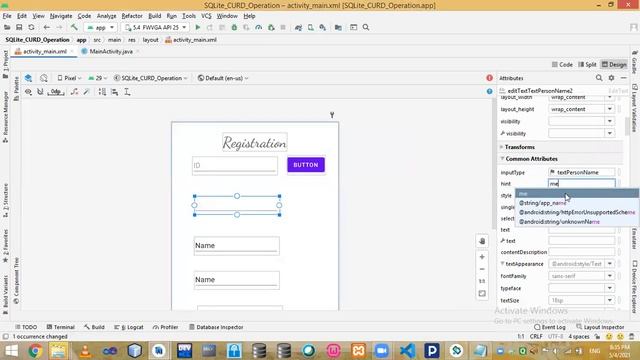Open the Select Design Surface layers icon
The width and height of the screenshot is (640, 360).
(x=29, y=78)
